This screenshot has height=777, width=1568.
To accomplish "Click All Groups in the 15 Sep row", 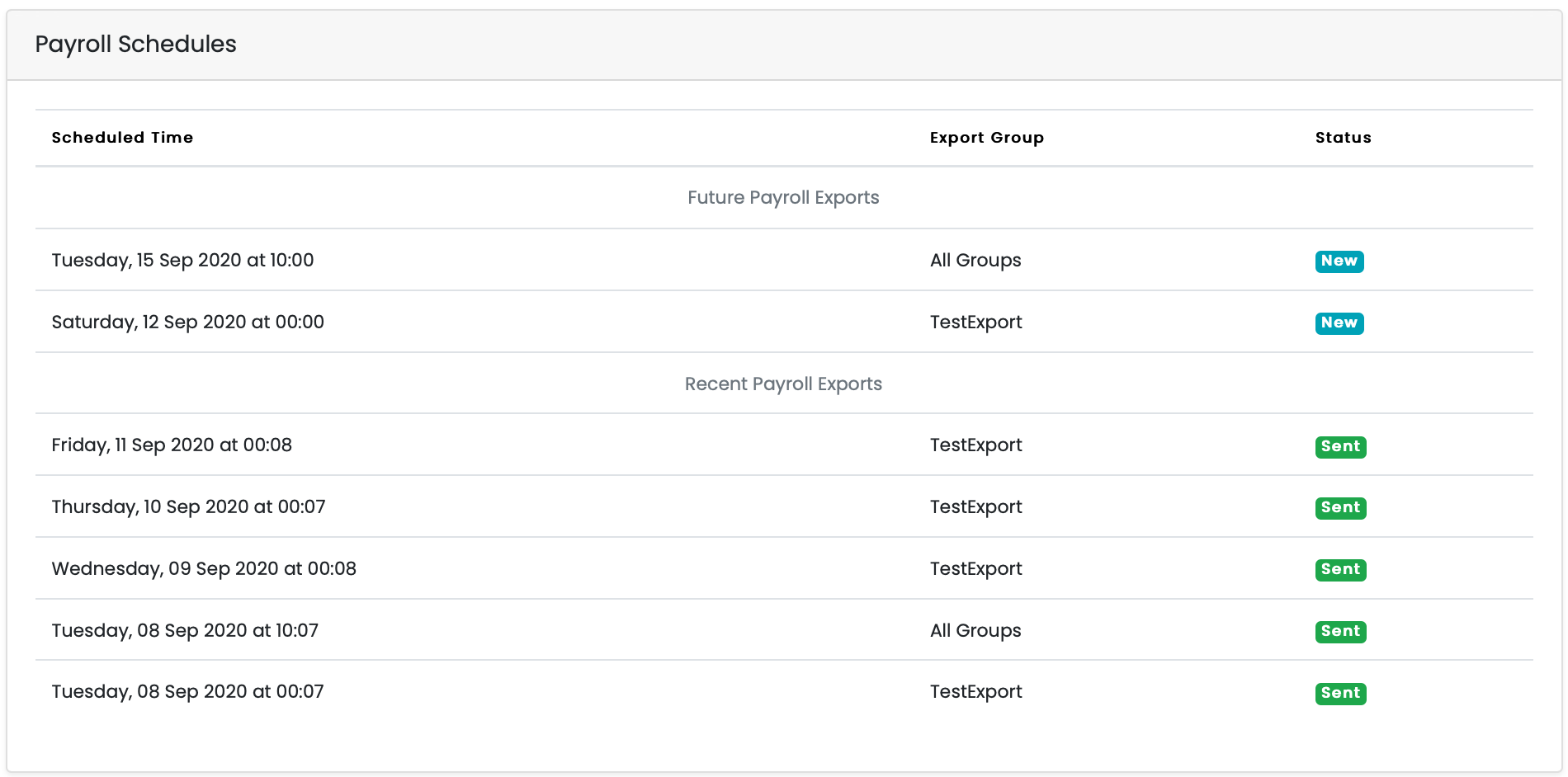I will tap(975, 261).
